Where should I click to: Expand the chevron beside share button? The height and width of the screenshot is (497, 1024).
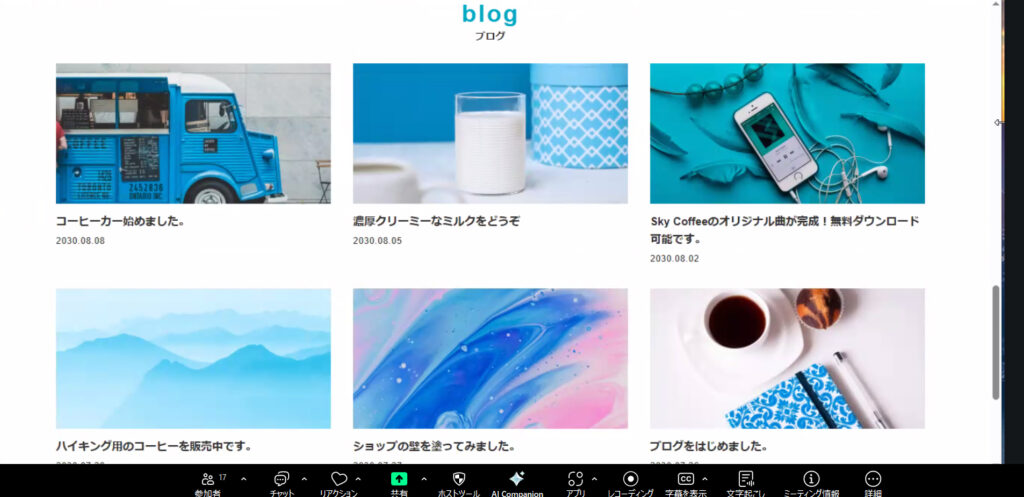pos(424,479)
